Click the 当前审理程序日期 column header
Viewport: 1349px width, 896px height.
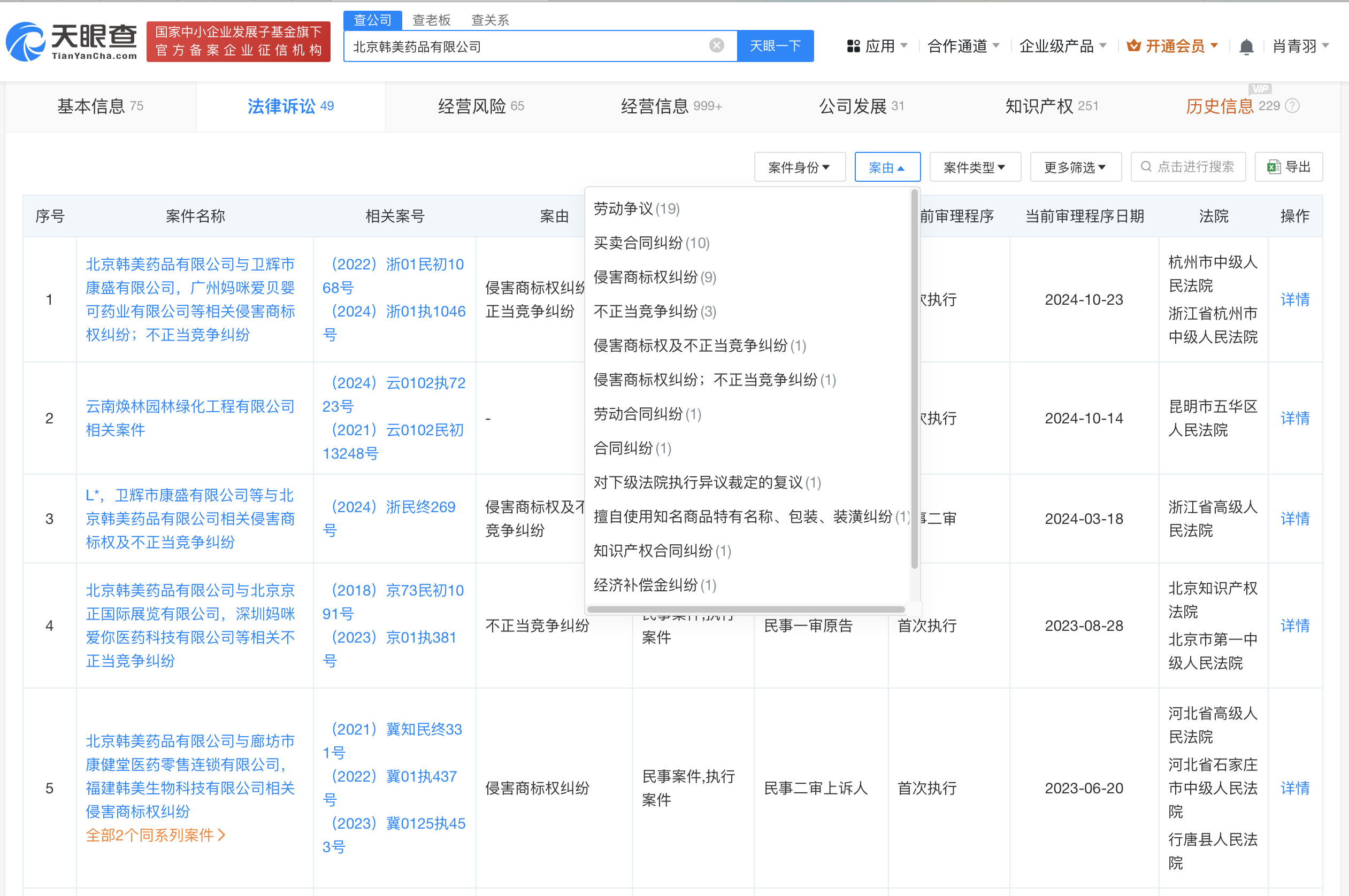tap(1084, 216)
